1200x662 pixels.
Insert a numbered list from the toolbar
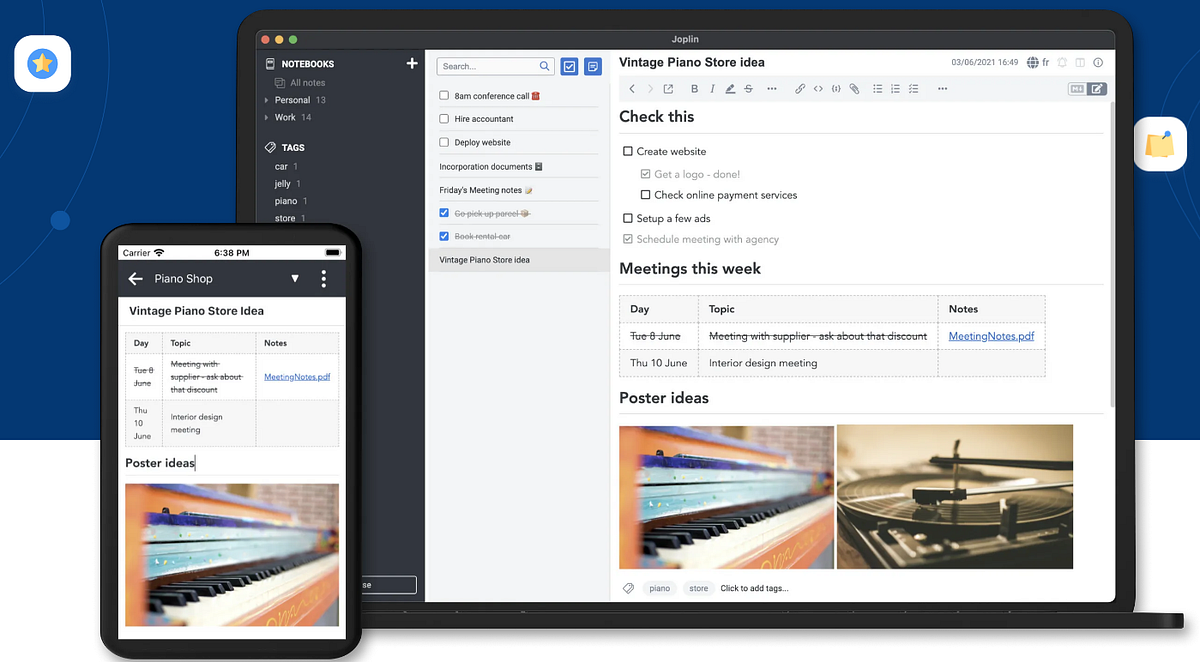pyautogui.click(x=895, y=88)
